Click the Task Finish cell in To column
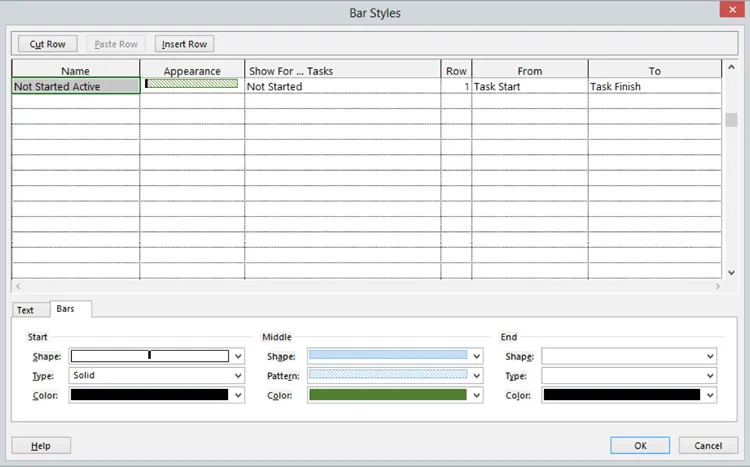 coord(655,86)
